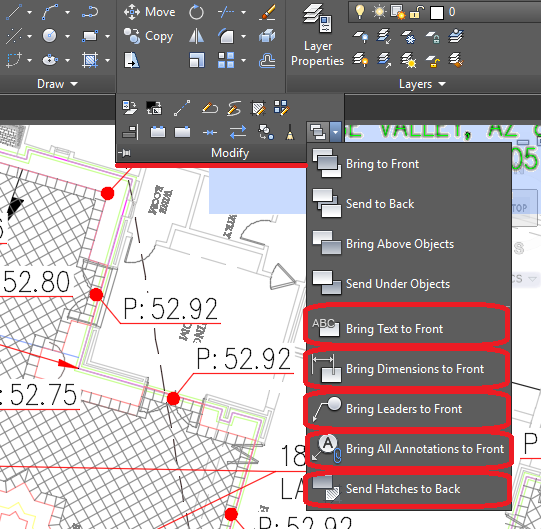
Task: Turn selected object's layer off
Action: click(360, 36)
